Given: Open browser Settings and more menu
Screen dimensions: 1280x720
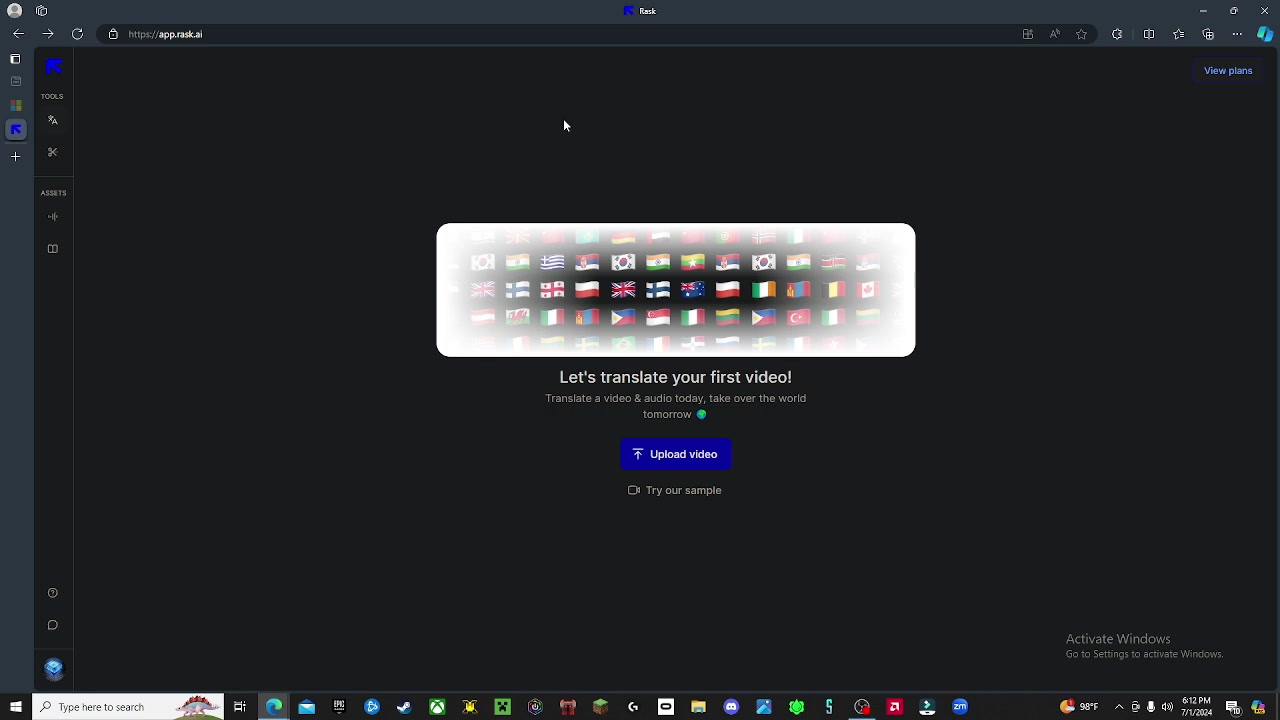Looking at the screenshot, I should pyautogui.click(x=1237, y=34).
